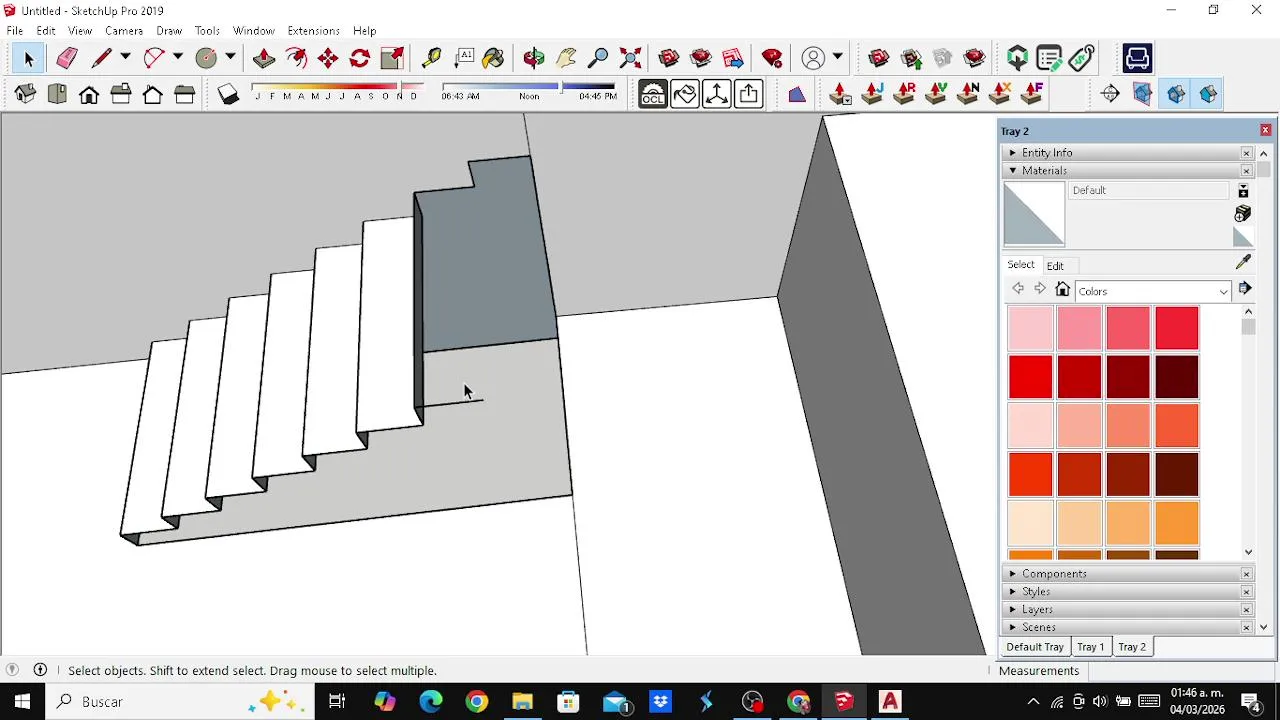1280x720 pixels.
Task: Toggle section cuts display icon
Action: pyautogui.click(x=1176, y=94)
